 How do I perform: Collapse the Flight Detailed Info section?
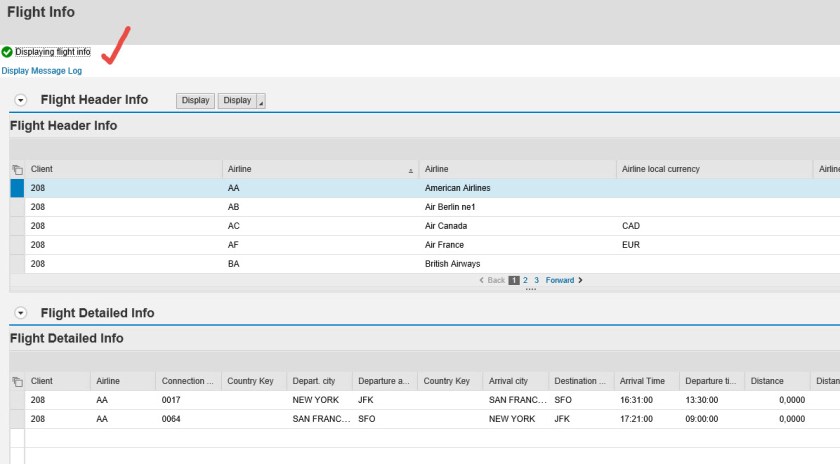tap(20, 314)
